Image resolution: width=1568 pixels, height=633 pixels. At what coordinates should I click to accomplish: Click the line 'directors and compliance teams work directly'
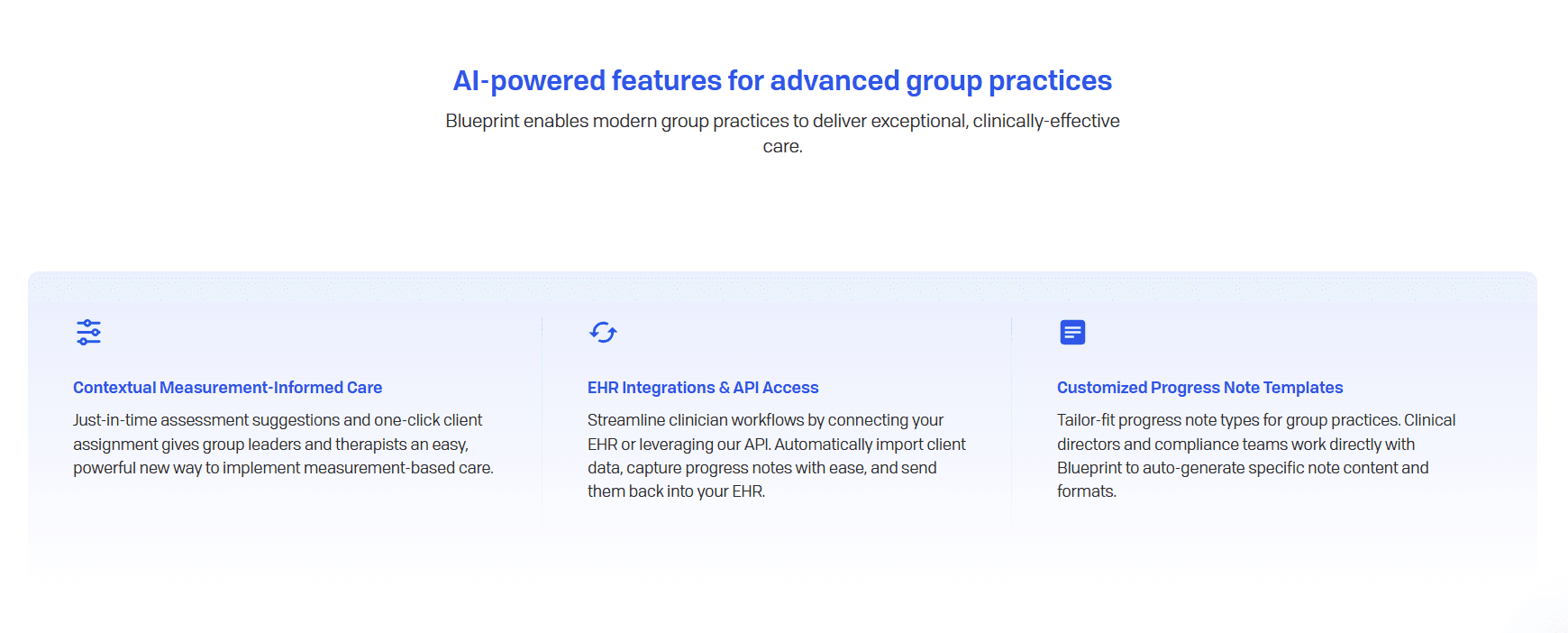click(x=1235, y=445)
